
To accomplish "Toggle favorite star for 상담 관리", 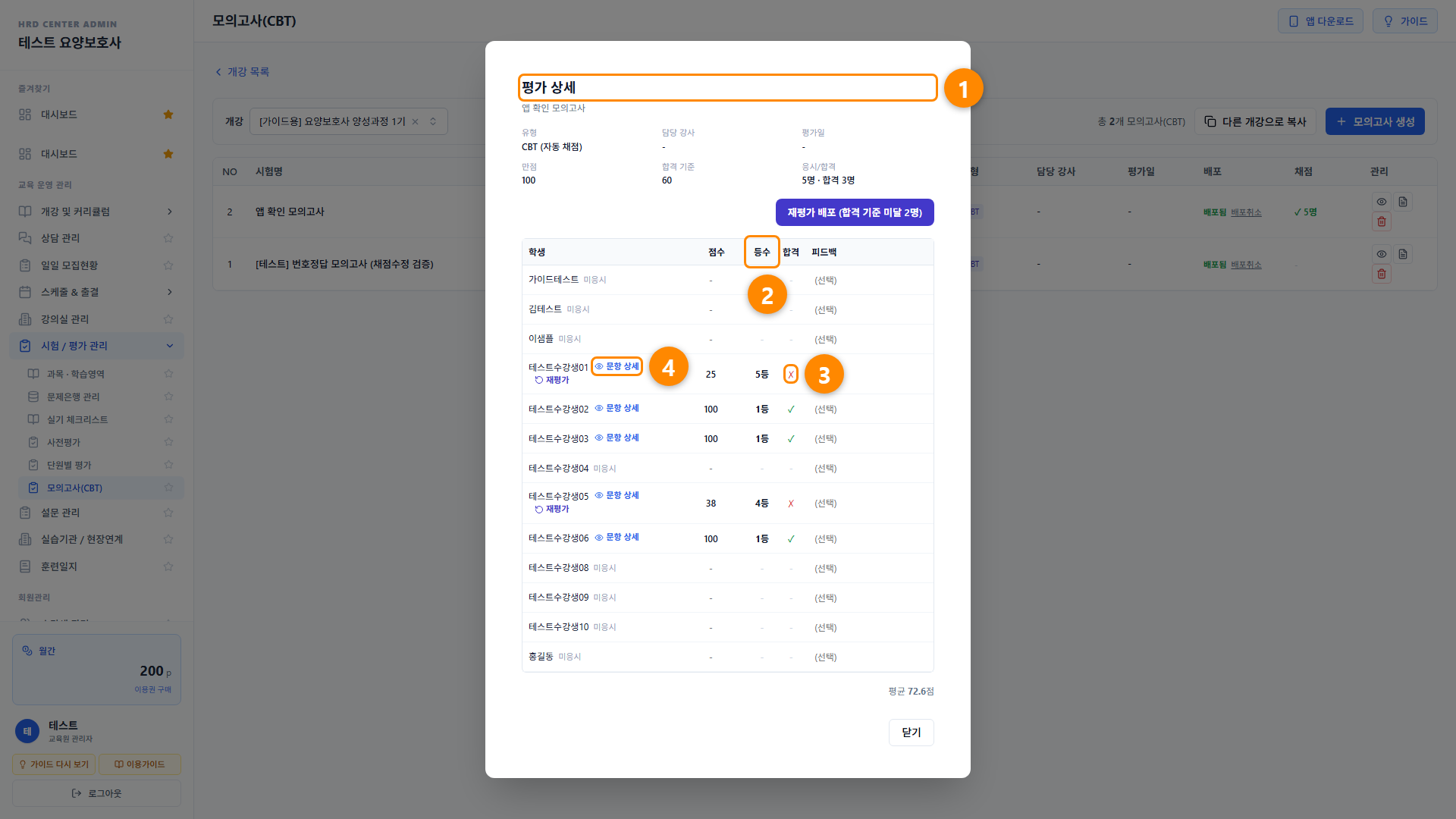I will pyautogui.click(x=168, y=238).
